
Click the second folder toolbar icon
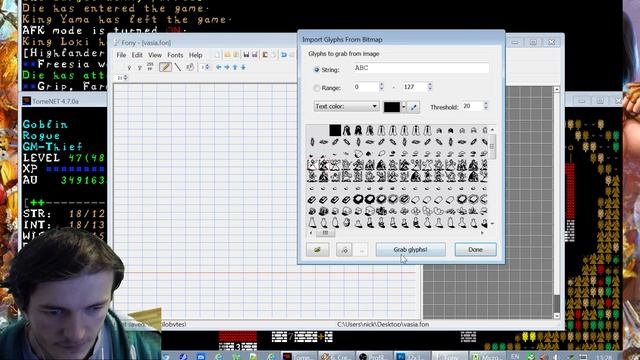[236, 55]
